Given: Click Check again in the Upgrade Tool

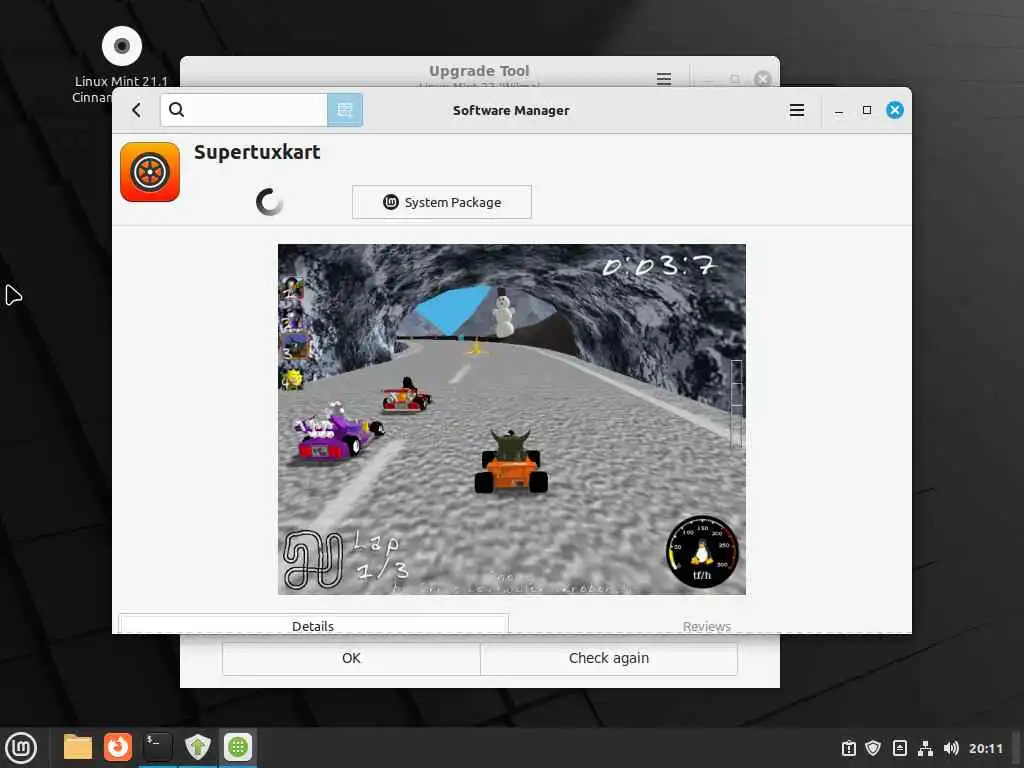Looking at the screenshot, I should [x=609, y=658].
